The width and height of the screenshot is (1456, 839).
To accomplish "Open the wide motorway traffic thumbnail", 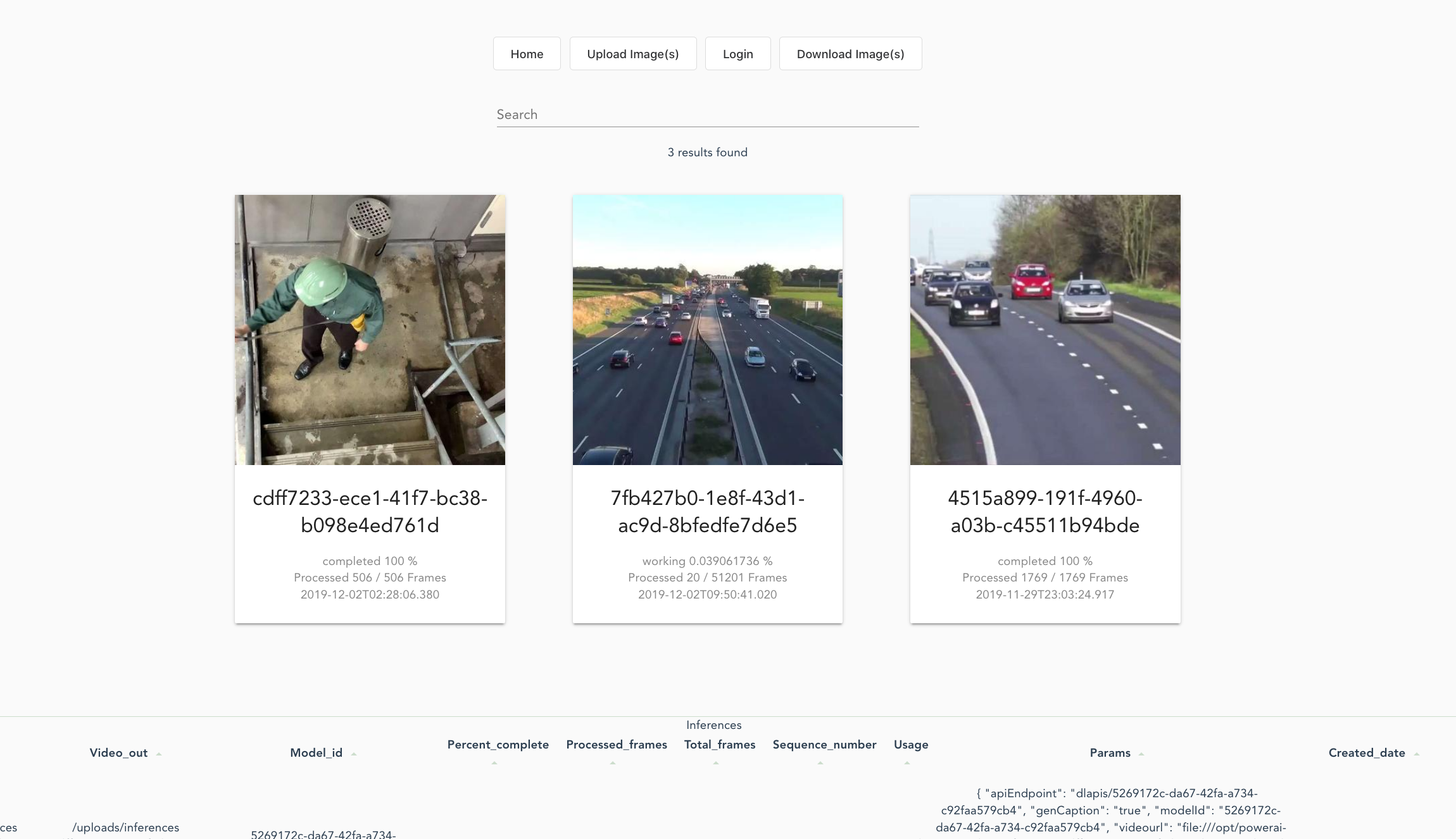I will pyautogui.click(x=707, y=330).
